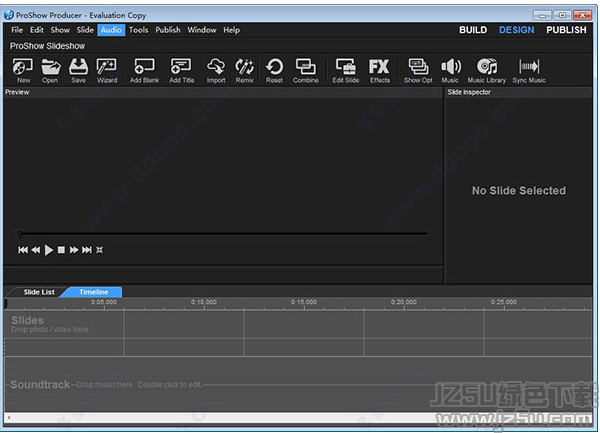Screen dimensions: 600x433
Task: Open Edit Slide tool
Action: pos(346,71)
